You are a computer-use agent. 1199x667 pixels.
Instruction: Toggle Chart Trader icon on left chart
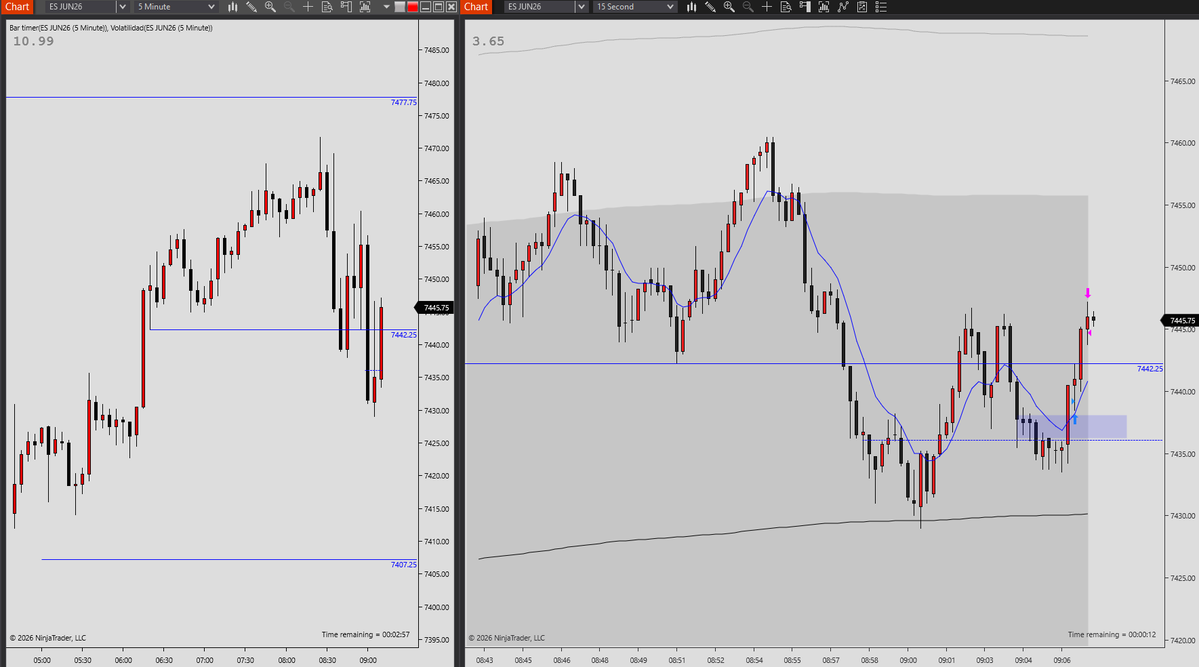coord(346,7)
